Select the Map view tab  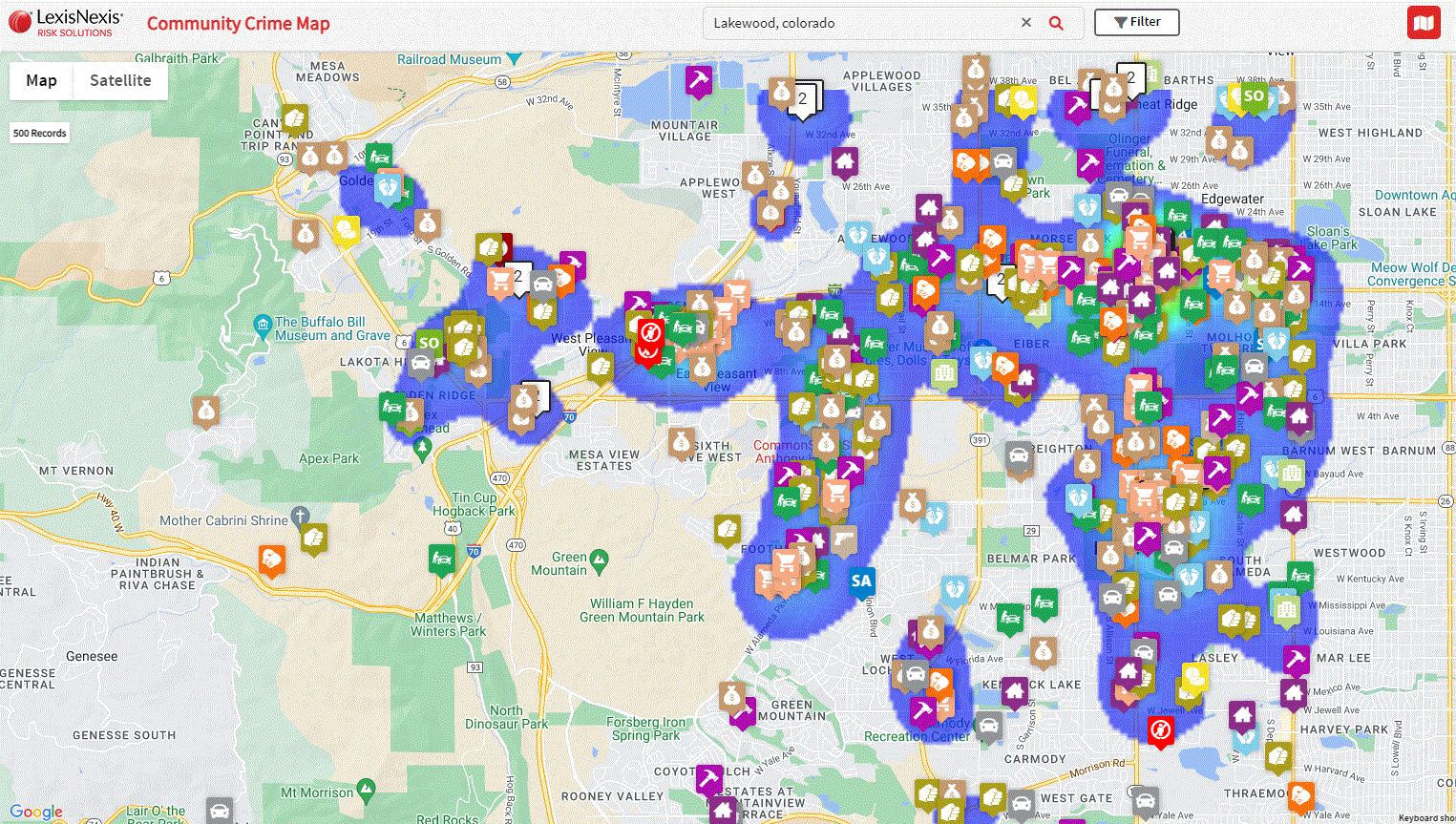[x=41, y=80]
